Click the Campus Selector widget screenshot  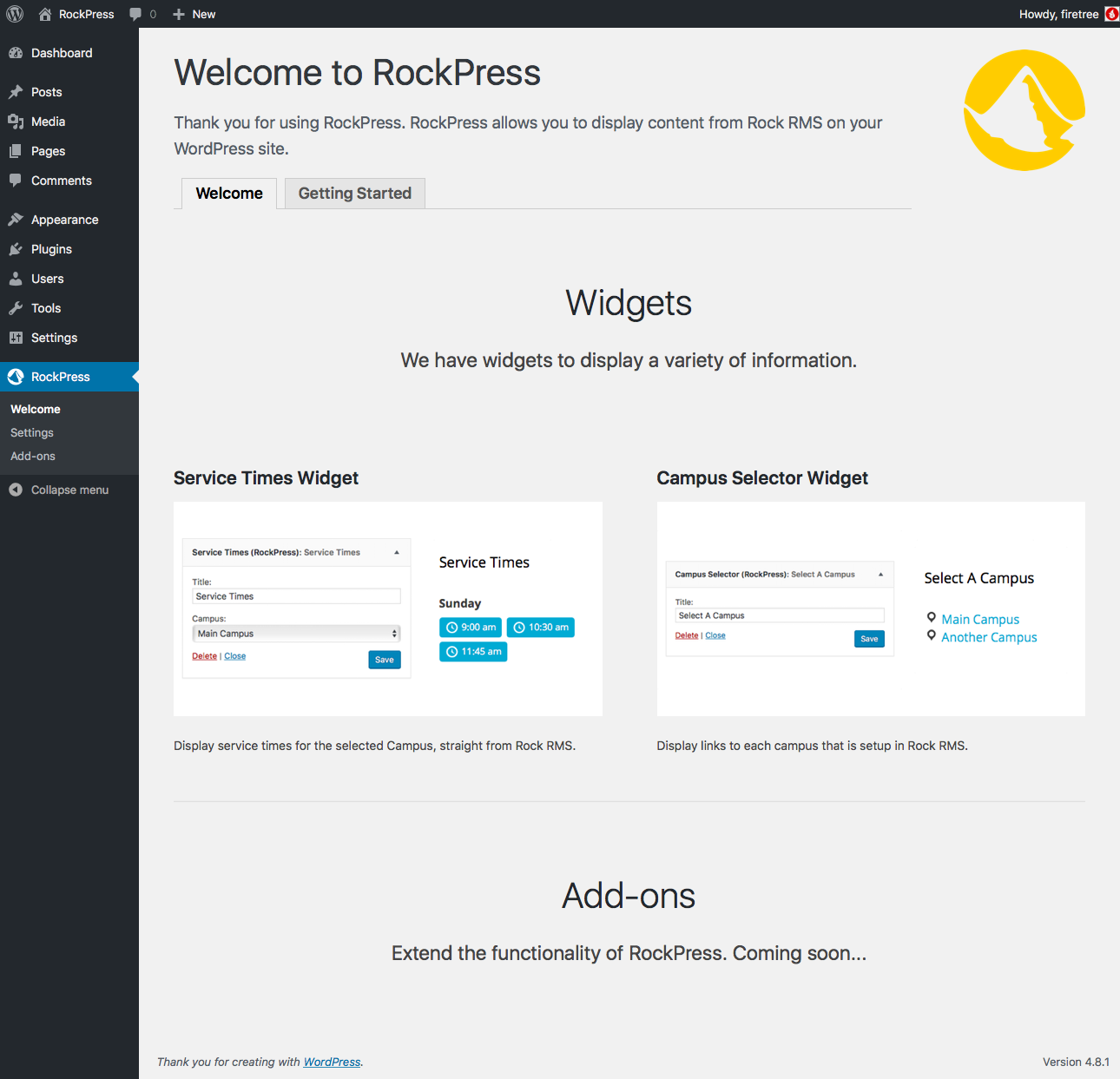(x=870, y=609)
